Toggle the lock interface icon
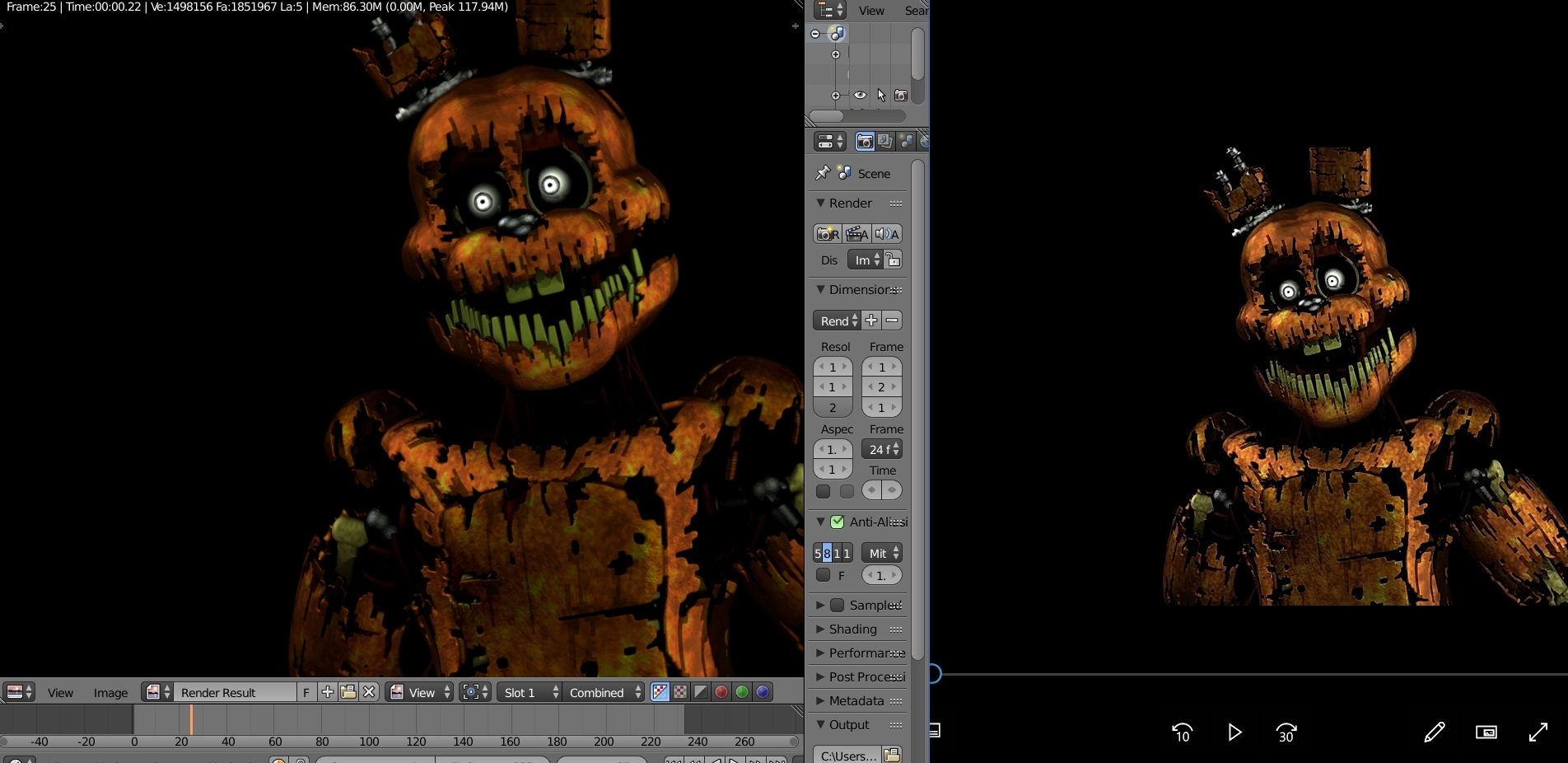The height and width of the screenshot is (763, 1568). point(894,260)
